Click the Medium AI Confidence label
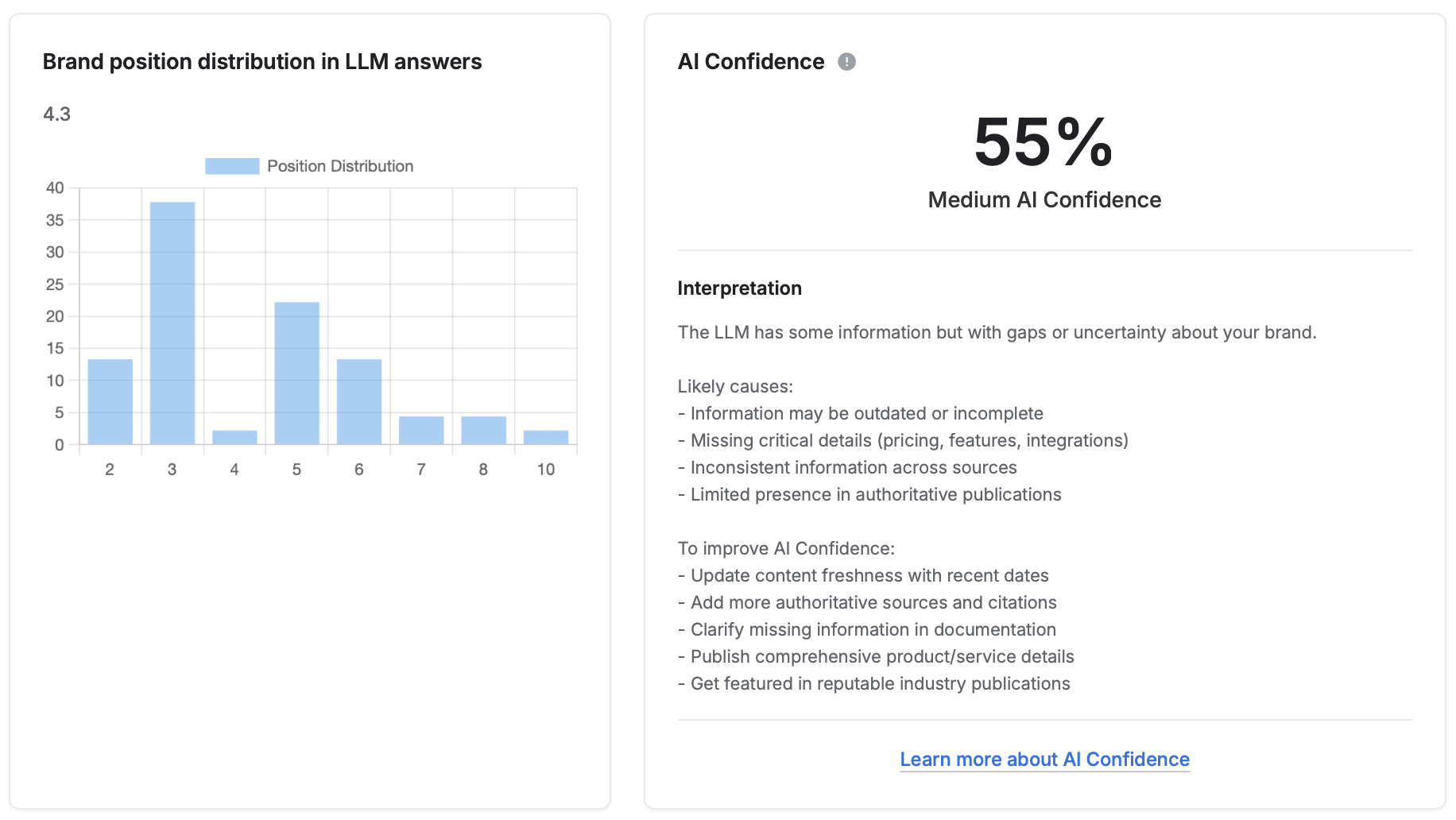1456x820 pixels. (1044, 200)
